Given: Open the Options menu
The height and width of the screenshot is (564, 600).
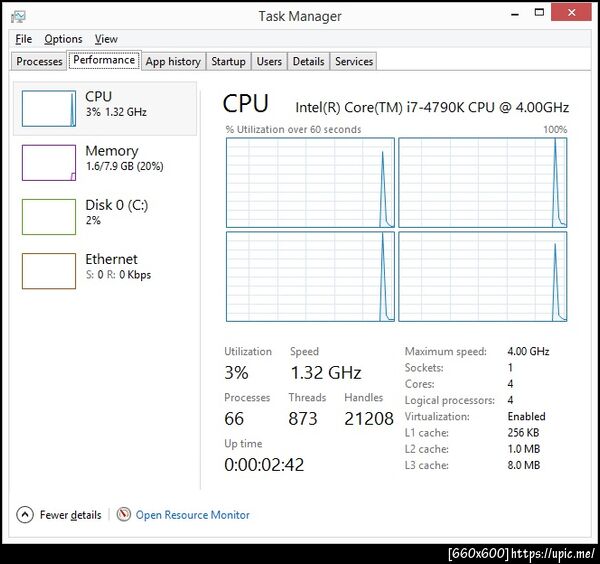Looking at the screenshot, I should point(63,39).
